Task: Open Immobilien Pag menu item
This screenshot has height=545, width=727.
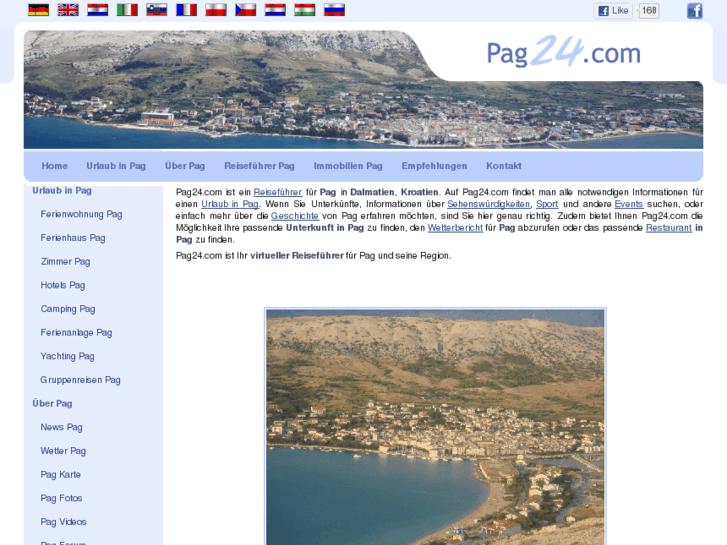Action: click(x=348, y=166)
